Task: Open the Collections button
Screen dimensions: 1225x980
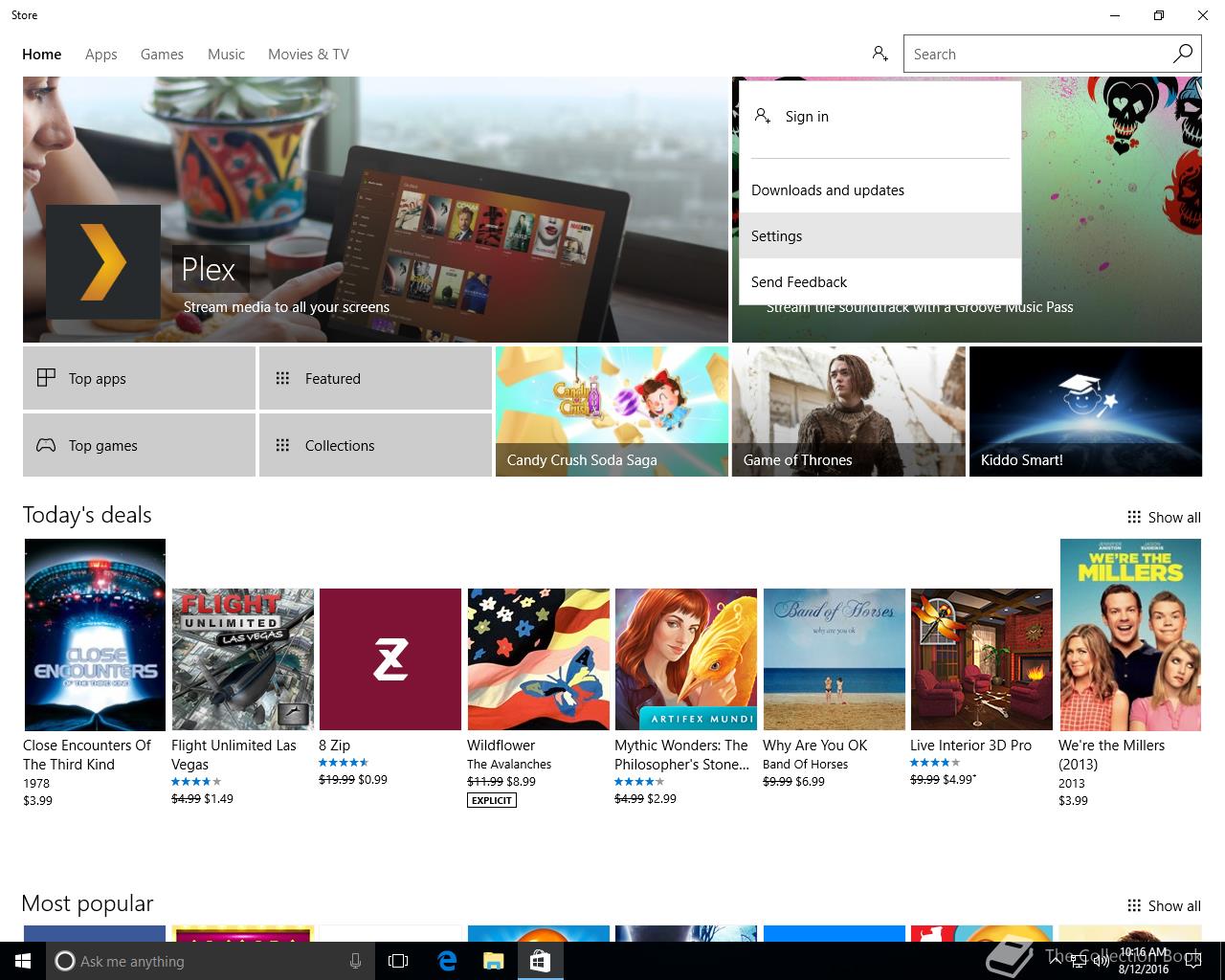Action: click(x=375, y=445)
